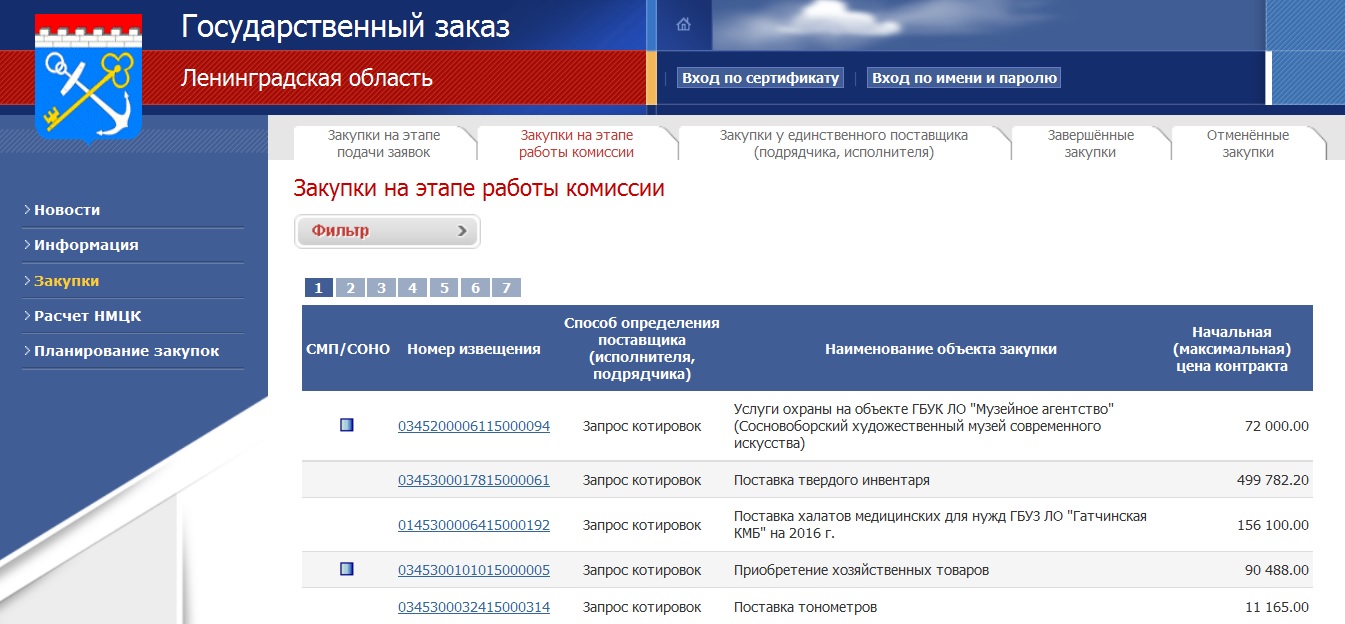Viewport: 1345px width, 624px height.
Task: Select Закупки in the sidebar menu
Action: pos(66,281)
